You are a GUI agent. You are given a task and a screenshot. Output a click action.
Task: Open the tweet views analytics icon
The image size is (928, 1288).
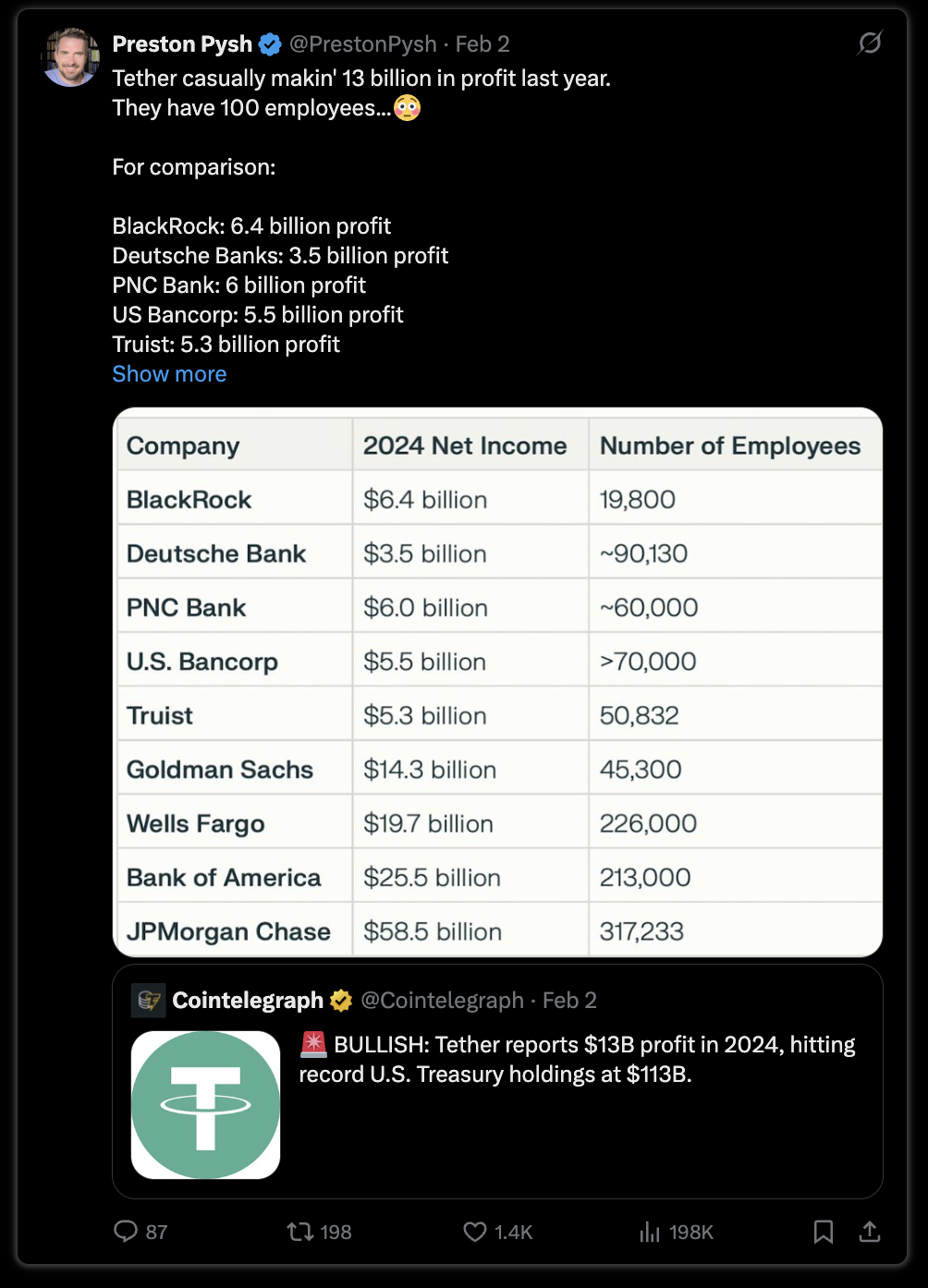pyautogui.click(x=650, y=1232)
